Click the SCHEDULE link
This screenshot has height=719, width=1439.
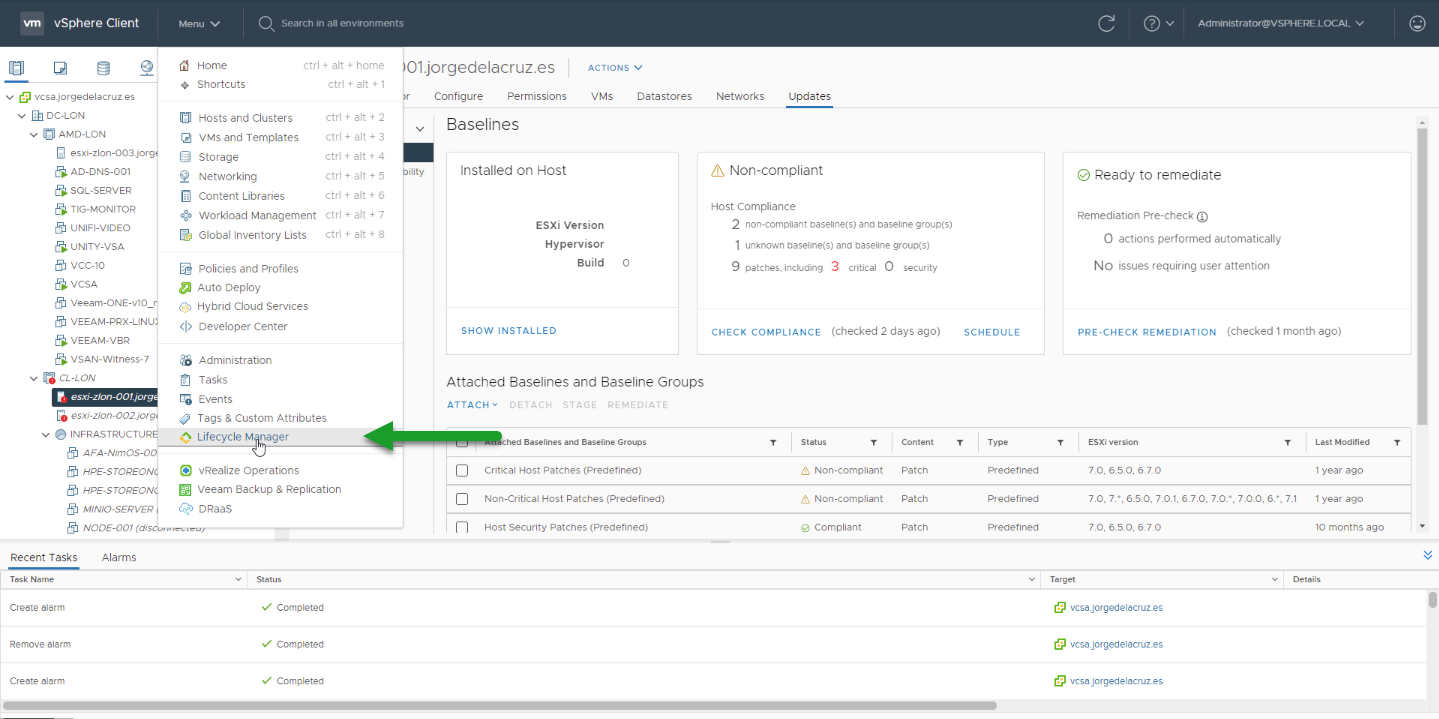992,332
